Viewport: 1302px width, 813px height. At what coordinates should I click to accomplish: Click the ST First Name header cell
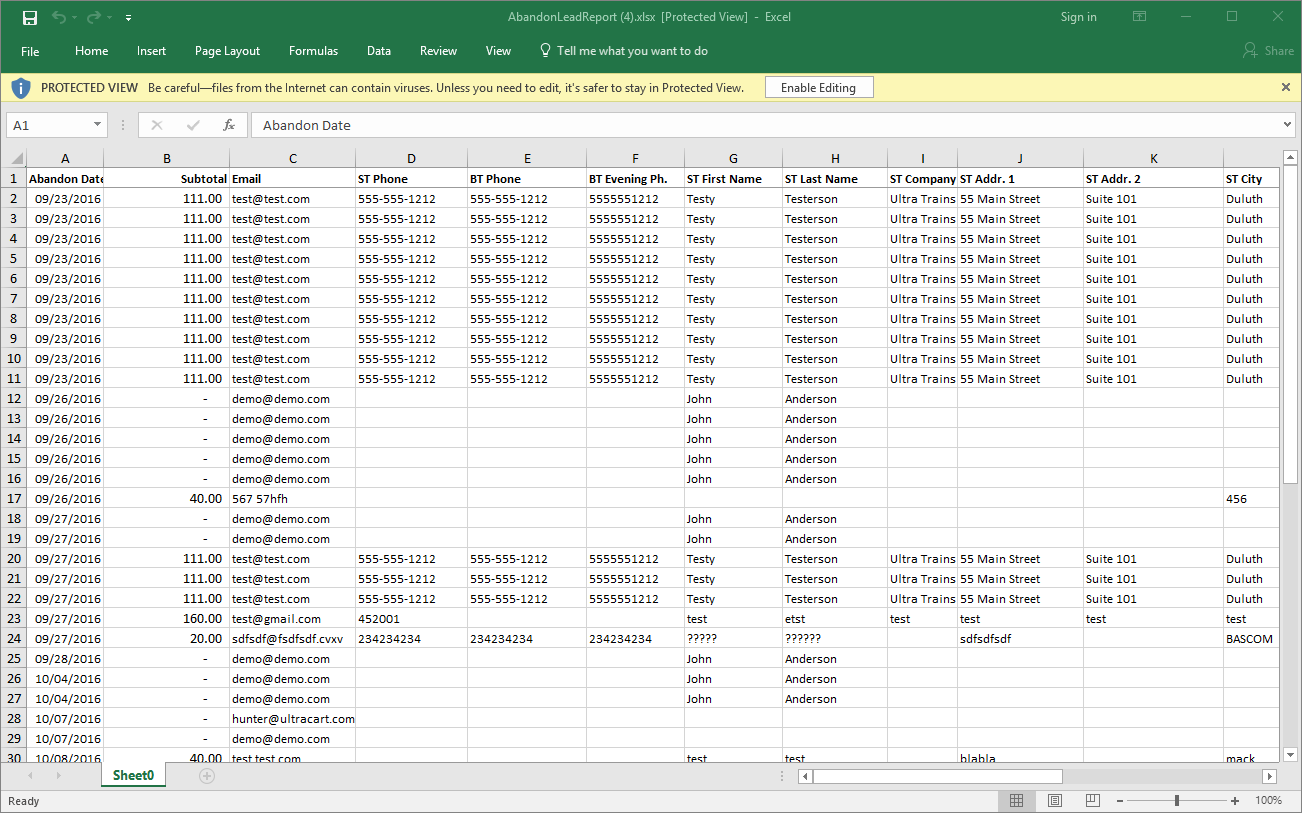click(x=734, y=179)
